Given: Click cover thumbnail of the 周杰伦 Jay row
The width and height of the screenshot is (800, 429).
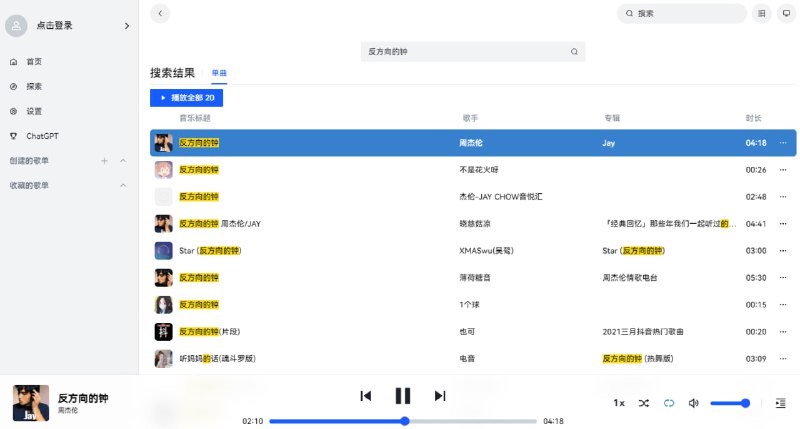Looking at the screenshot, I should click(163, 143).
